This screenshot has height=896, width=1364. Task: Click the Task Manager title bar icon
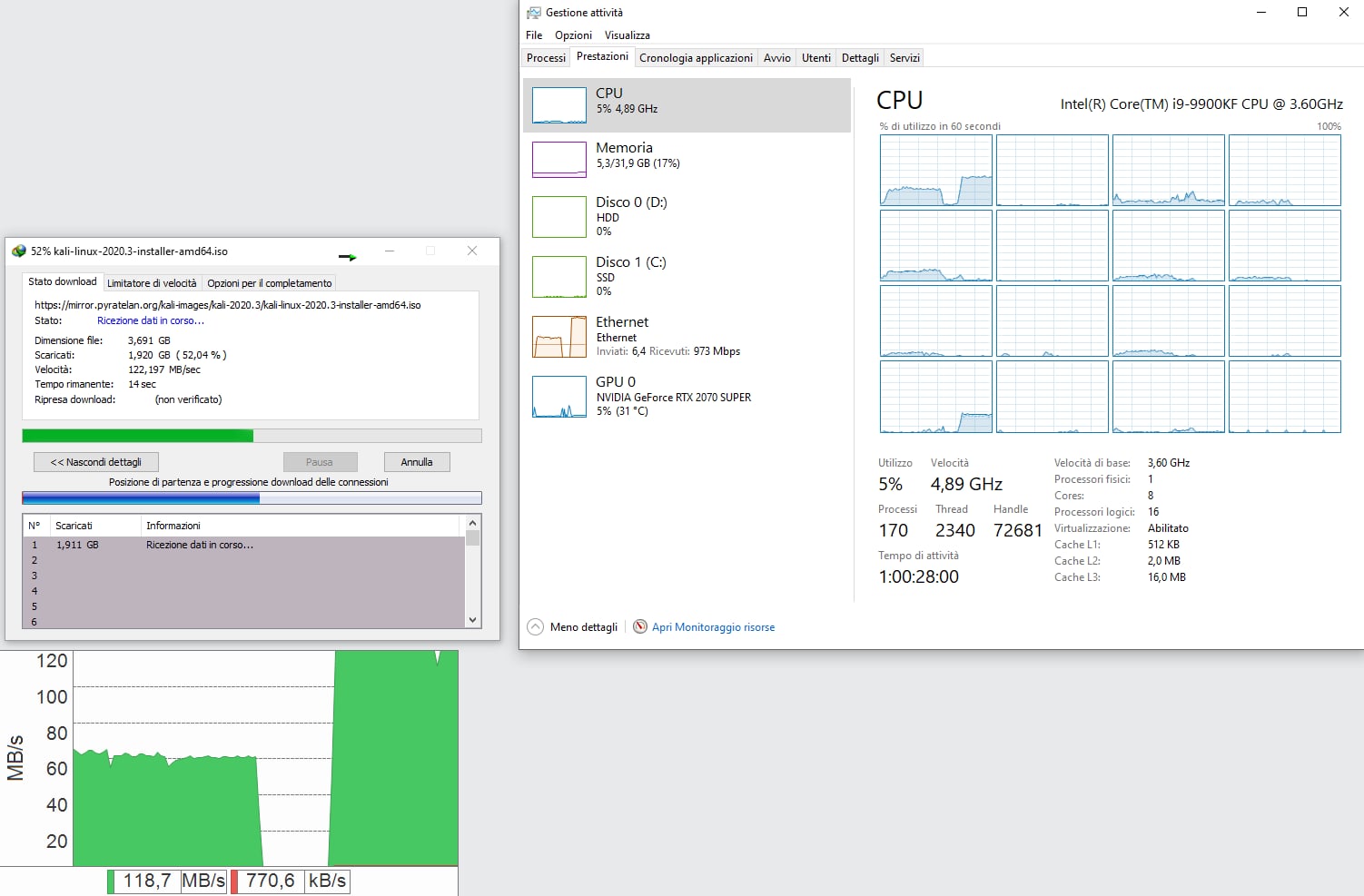point(534,13)
